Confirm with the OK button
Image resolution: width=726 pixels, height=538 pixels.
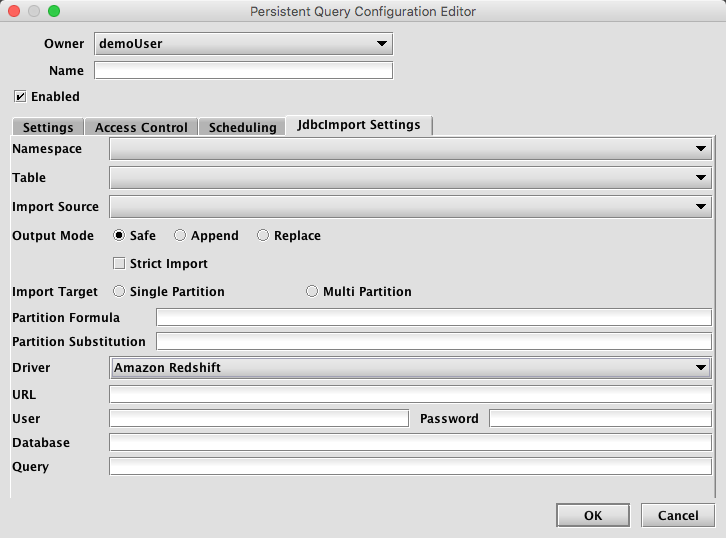(x=593, y=515)
